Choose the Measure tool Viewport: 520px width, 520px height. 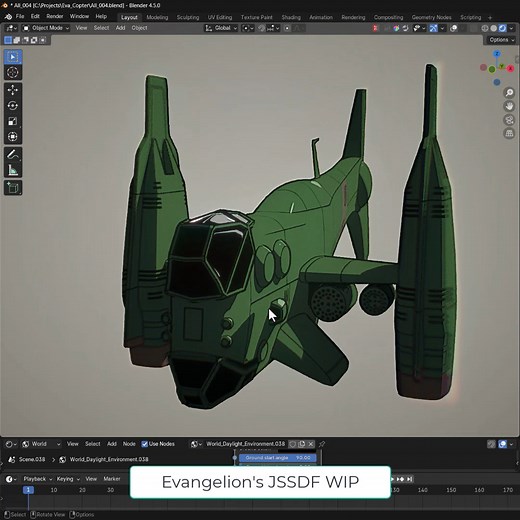pos(13,170)
